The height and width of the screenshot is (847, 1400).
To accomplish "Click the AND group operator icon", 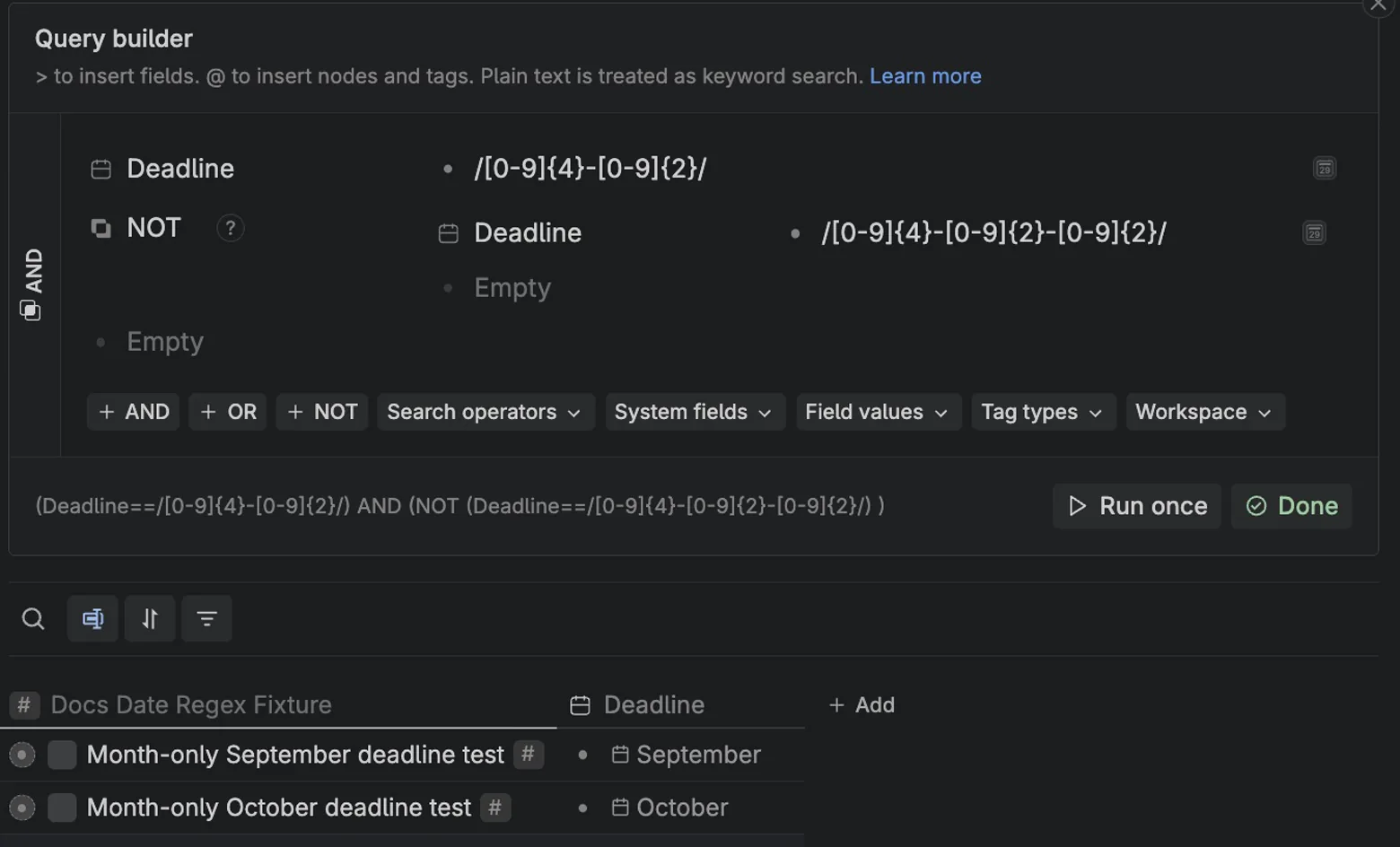I will tap(31, 310).
